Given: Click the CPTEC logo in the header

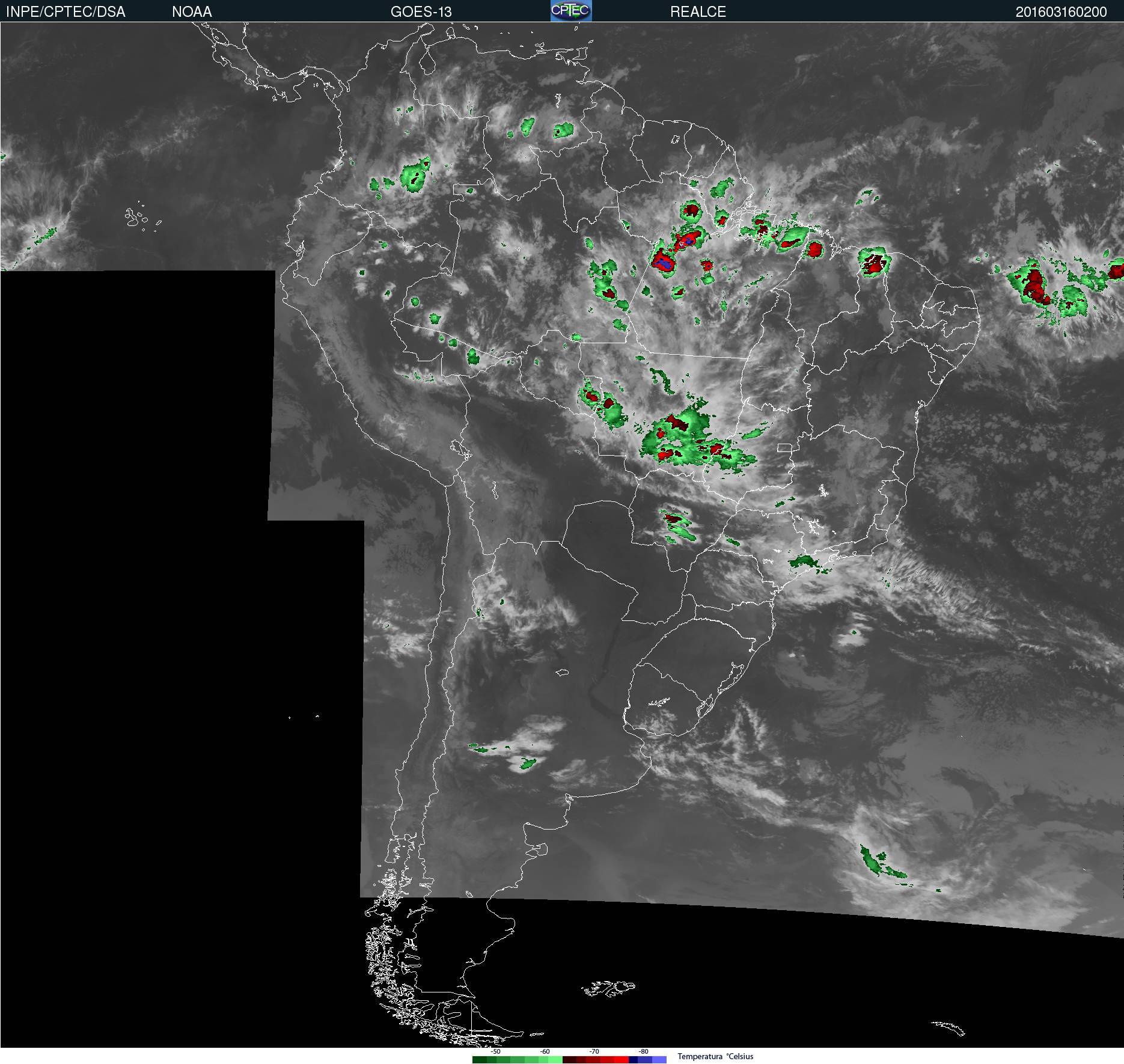Looking at the screenshot, I should coord(571,10).
